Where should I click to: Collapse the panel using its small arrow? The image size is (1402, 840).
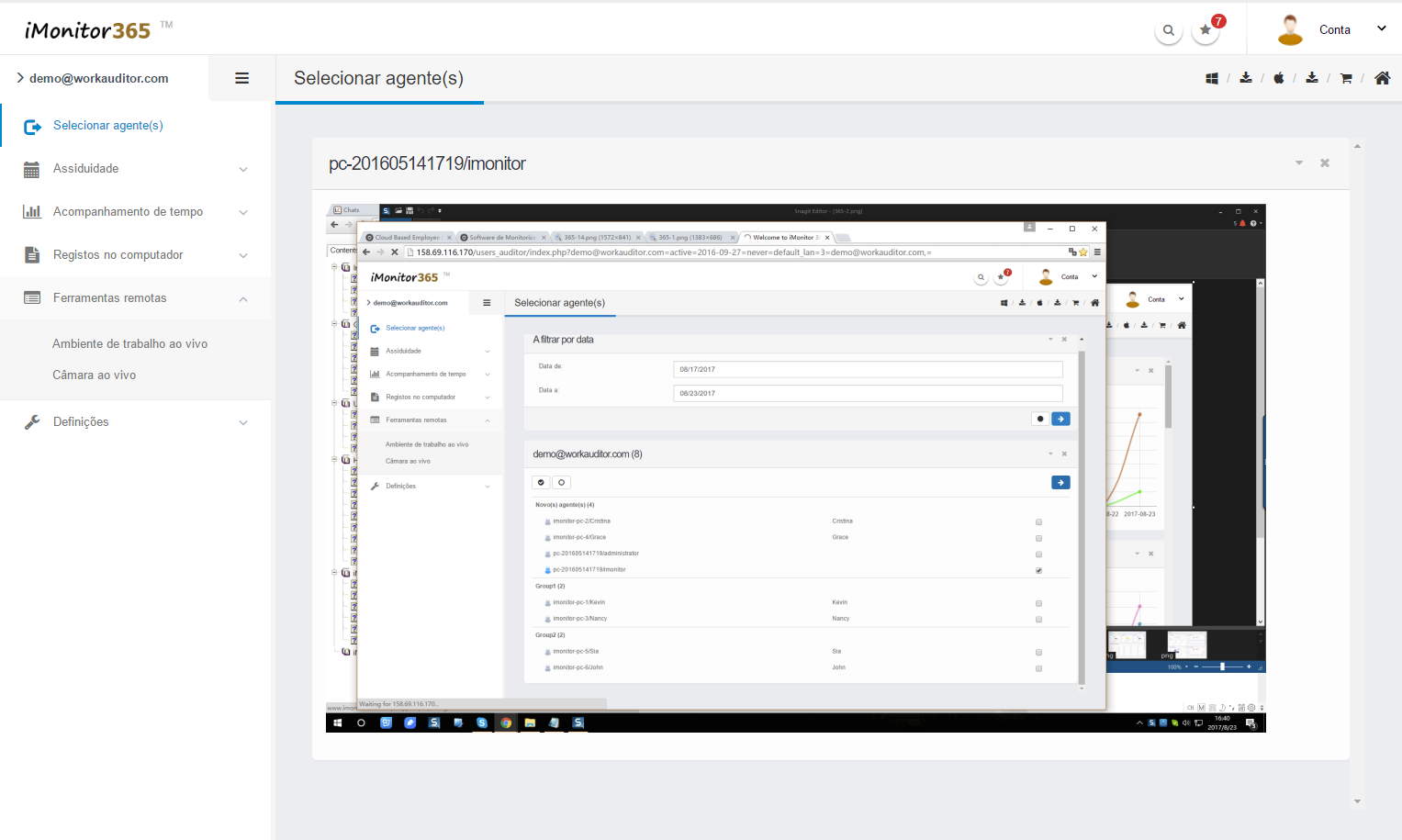pos(1299,162)
